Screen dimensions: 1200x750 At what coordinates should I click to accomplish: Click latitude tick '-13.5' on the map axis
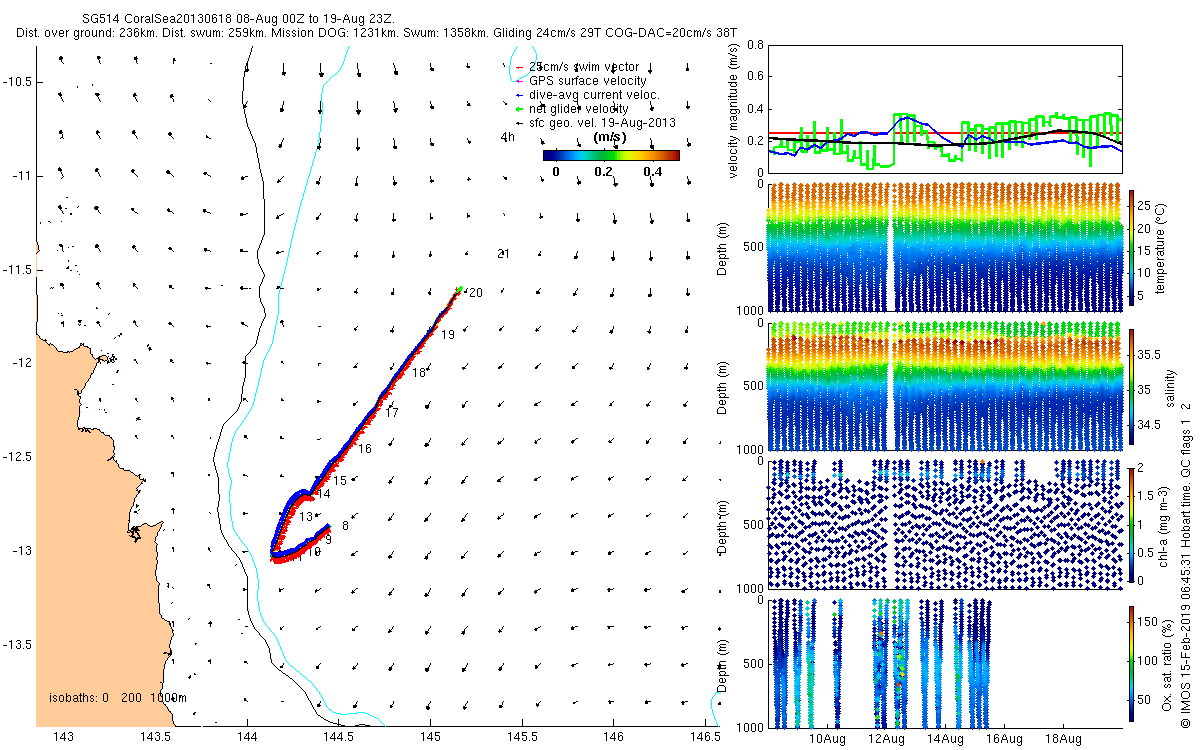[17, 645]
